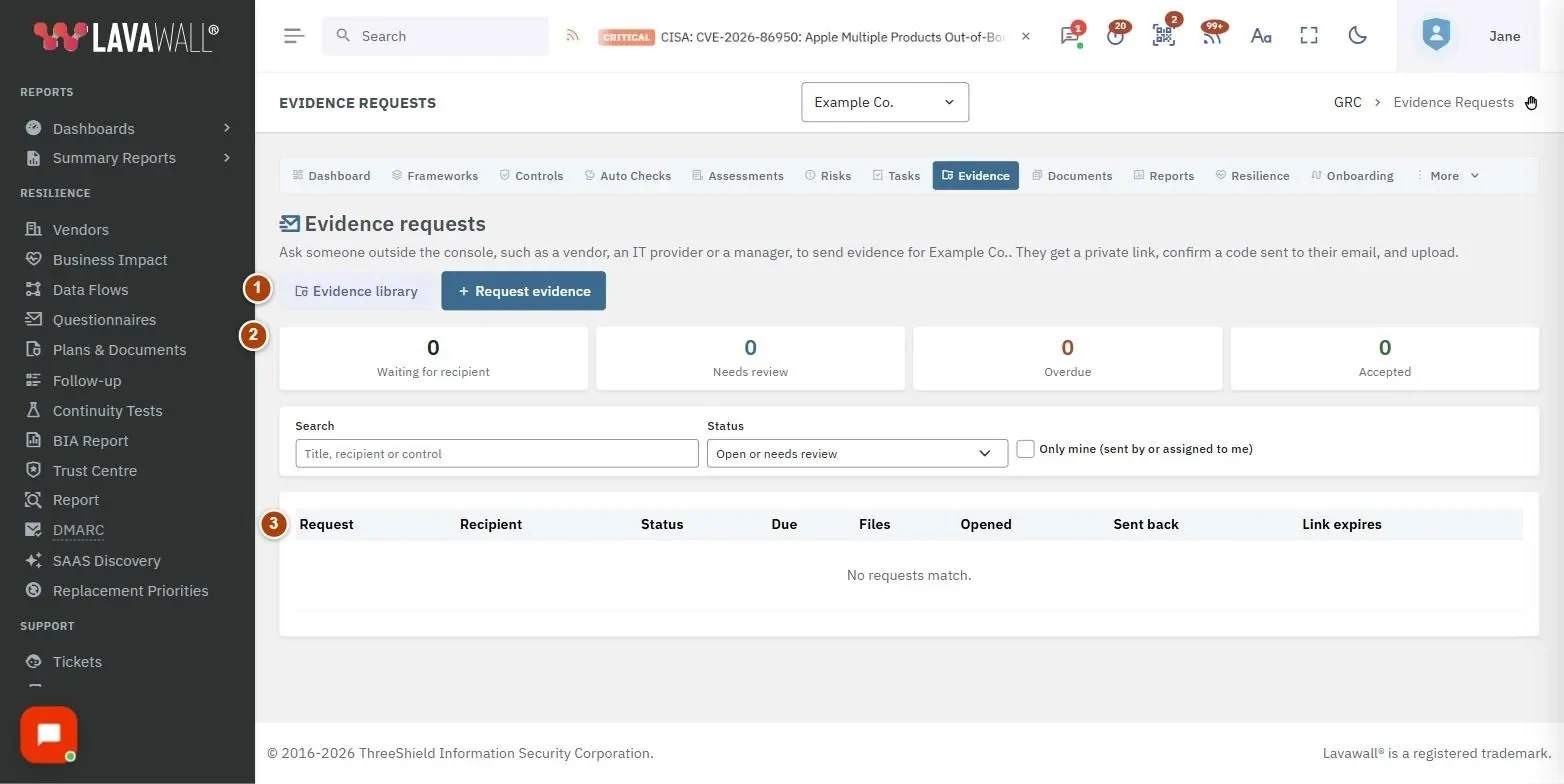Screen dimensions: 1564x784
Task: Expand the Summary Reports sidebar group
Action: (x=127, y=158)
